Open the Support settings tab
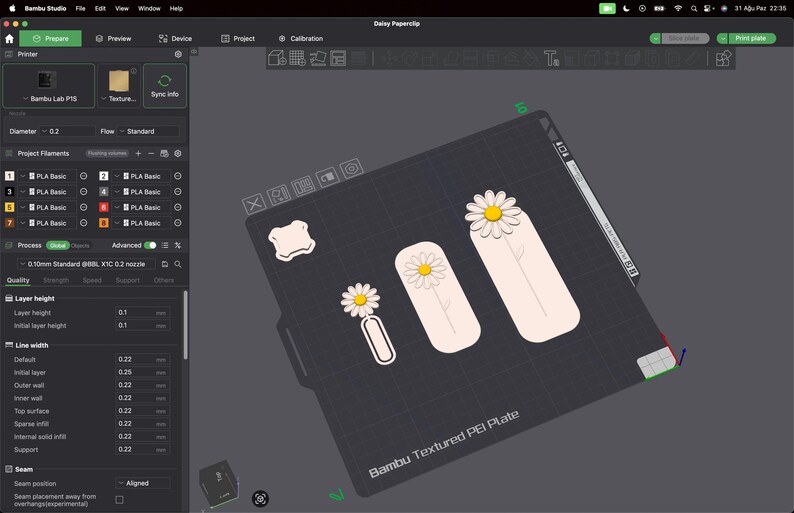This screenshot has height=513, width=794. pyautogui.click(x=127, y=280)
